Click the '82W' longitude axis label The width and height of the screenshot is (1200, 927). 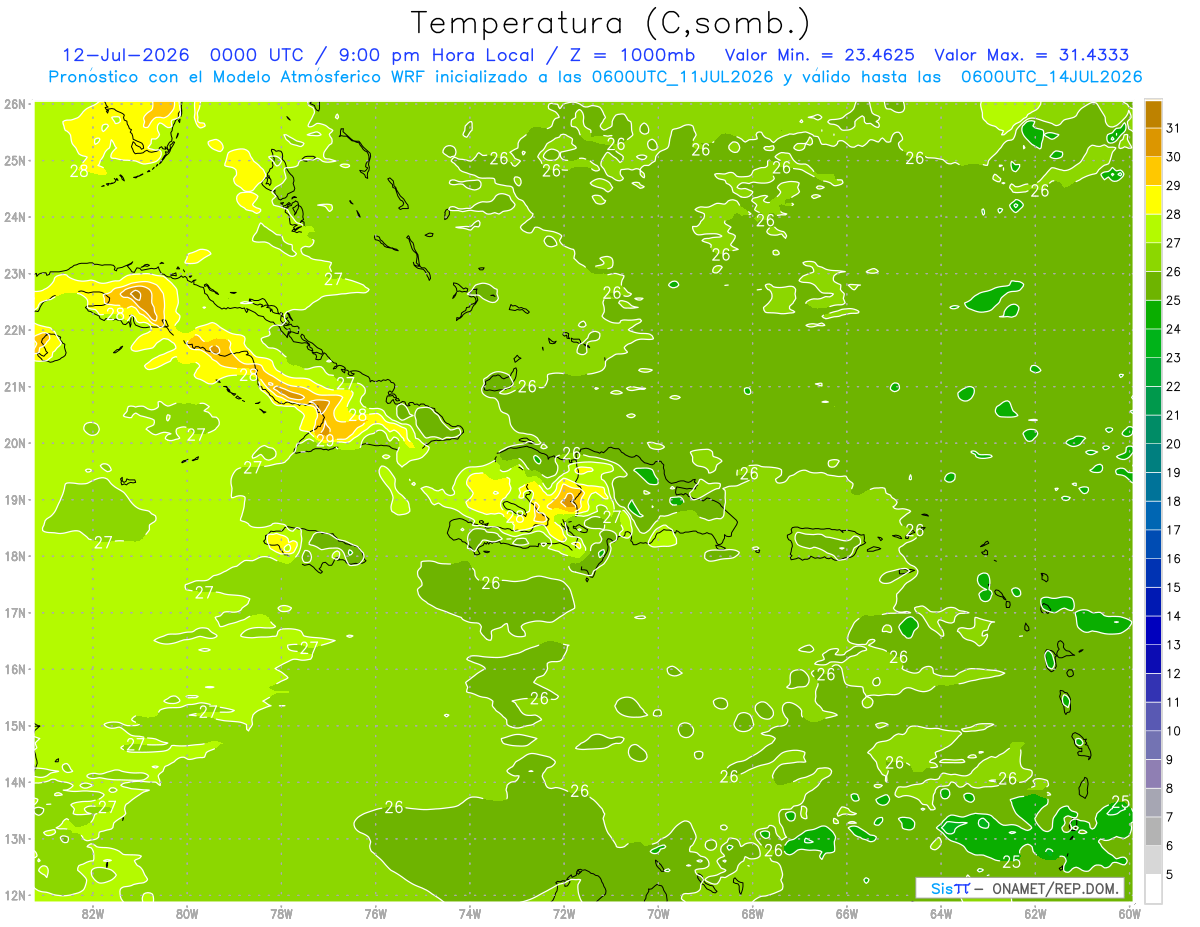[x=92, y=912]
